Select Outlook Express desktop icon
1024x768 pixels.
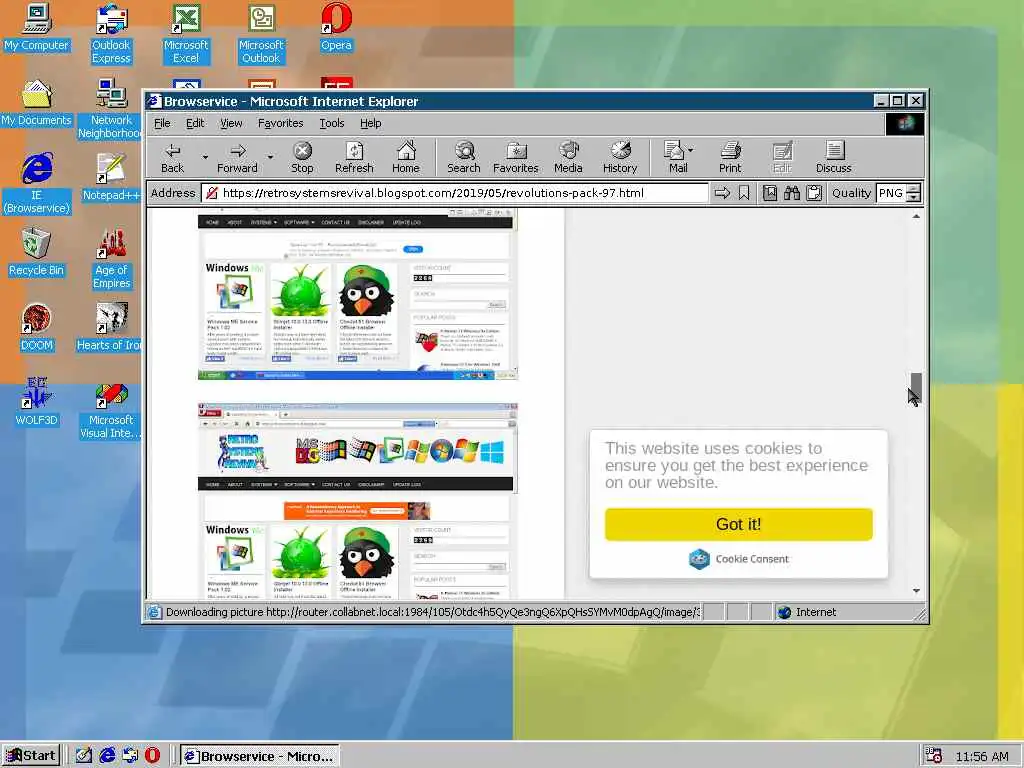tap(112, 34)
